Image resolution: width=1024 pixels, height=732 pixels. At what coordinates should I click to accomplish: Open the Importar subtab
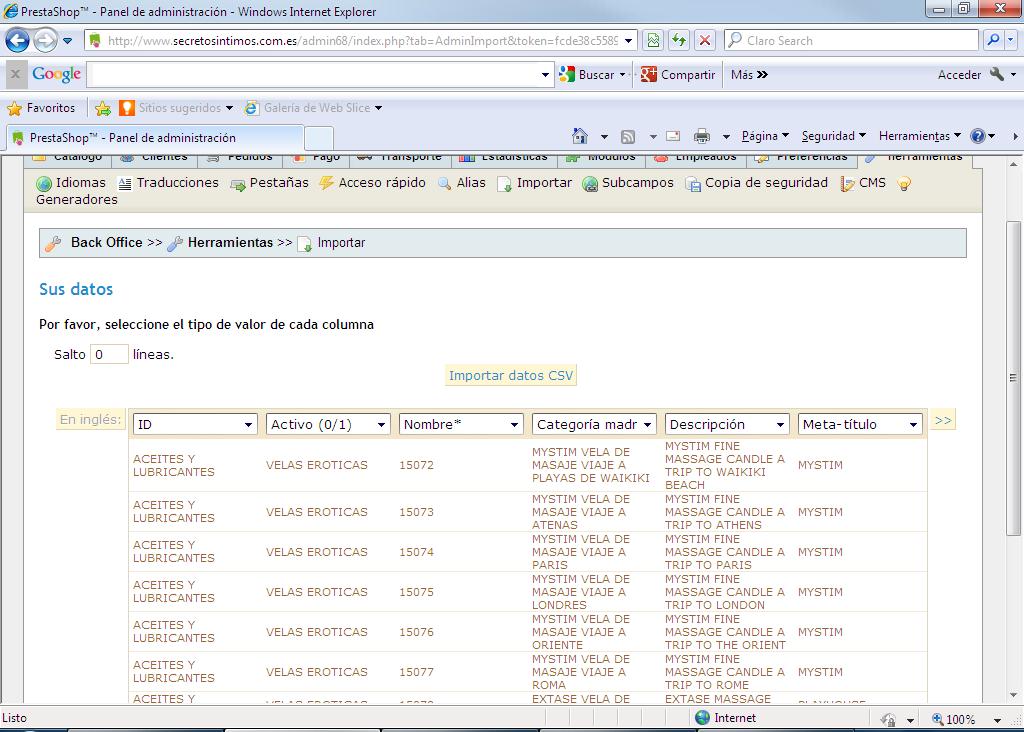[534, 183]
